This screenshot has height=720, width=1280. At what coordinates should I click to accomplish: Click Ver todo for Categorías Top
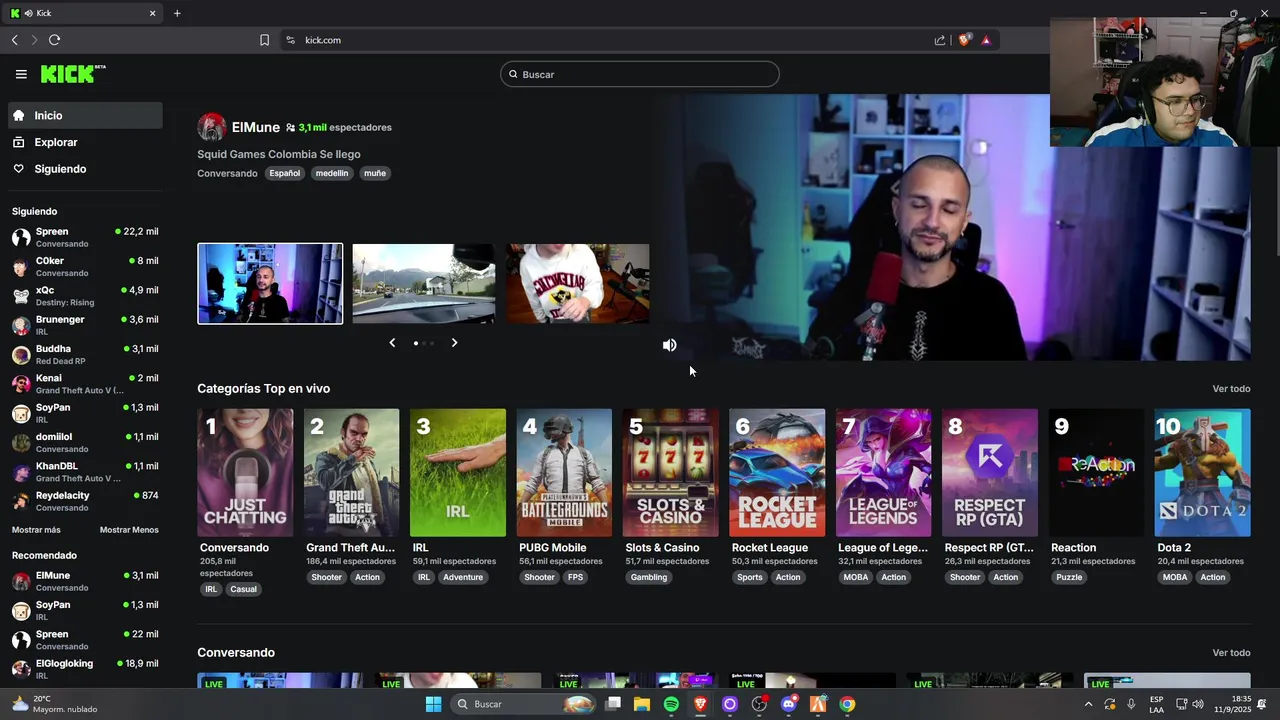1231,389
